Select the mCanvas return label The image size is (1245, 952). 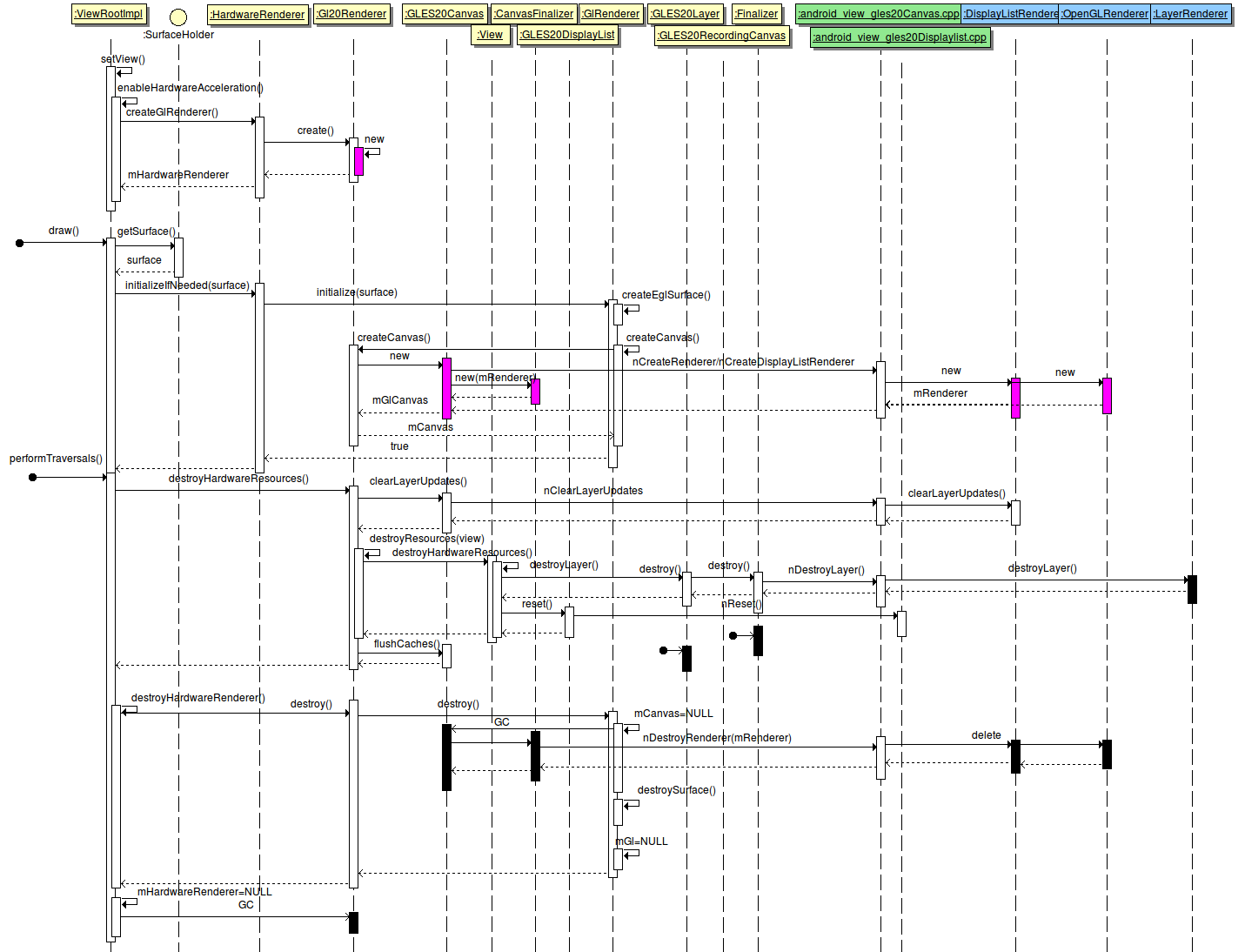click(431, 427)
